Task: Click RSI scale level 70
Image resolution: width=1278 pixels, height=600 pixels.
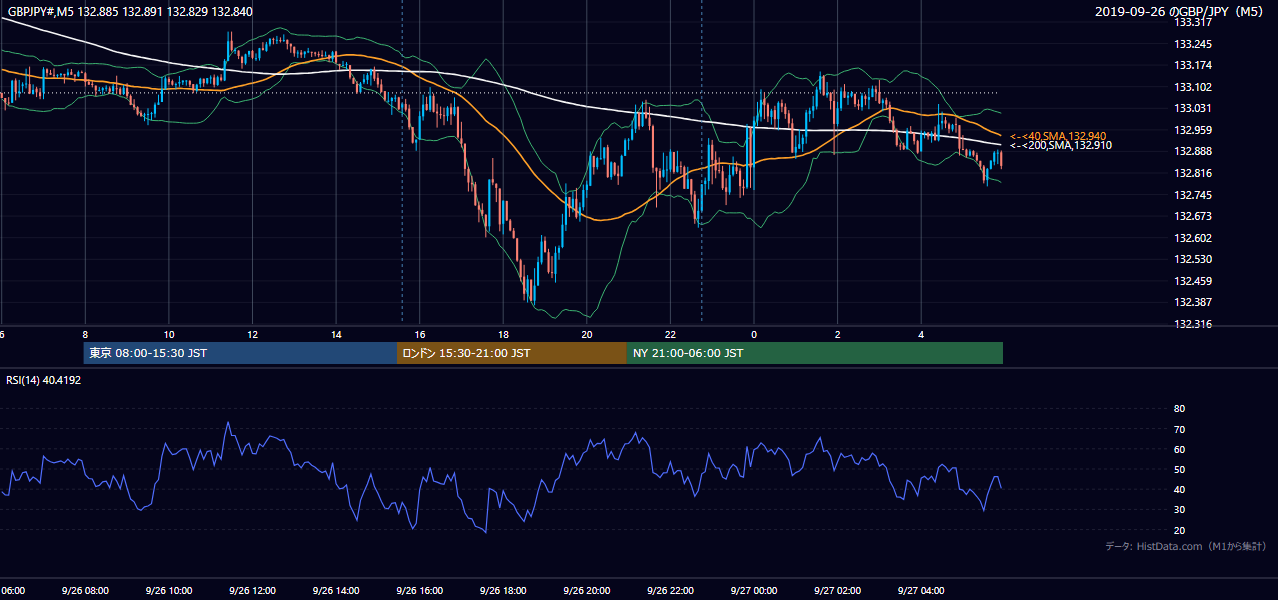Action: pos(1180,429)
